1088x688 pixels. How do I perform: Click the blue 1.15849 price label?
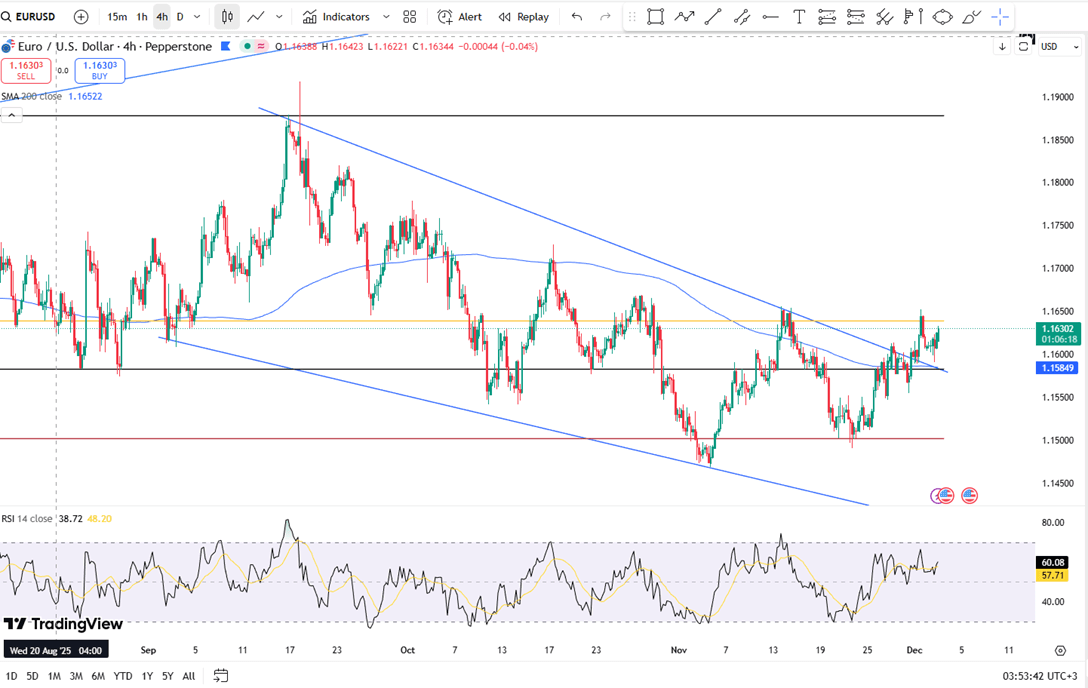[1057, 368]
